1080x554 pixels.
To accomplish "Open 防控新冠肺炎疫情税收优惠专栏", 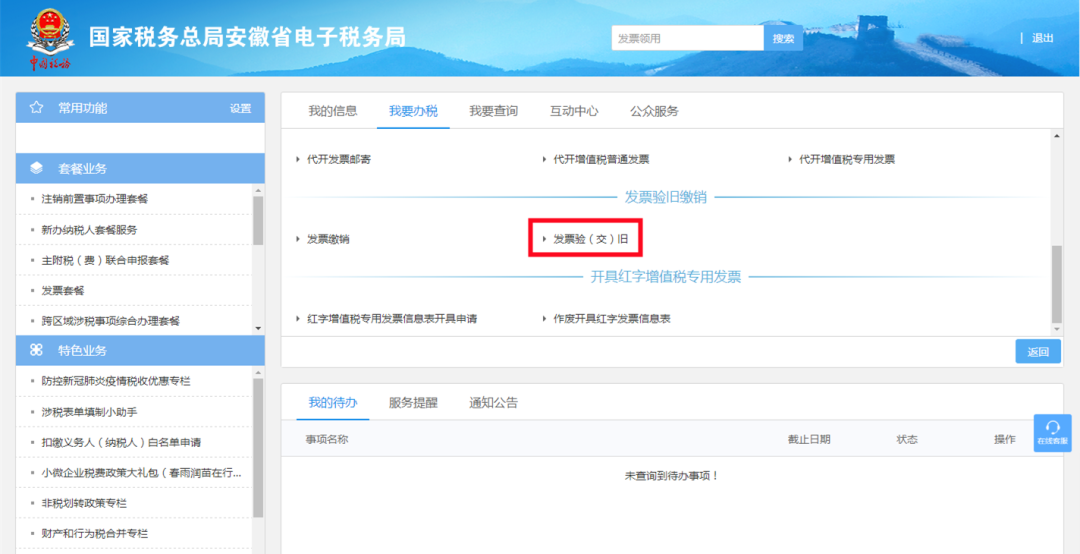I will [x=116, y=381].
